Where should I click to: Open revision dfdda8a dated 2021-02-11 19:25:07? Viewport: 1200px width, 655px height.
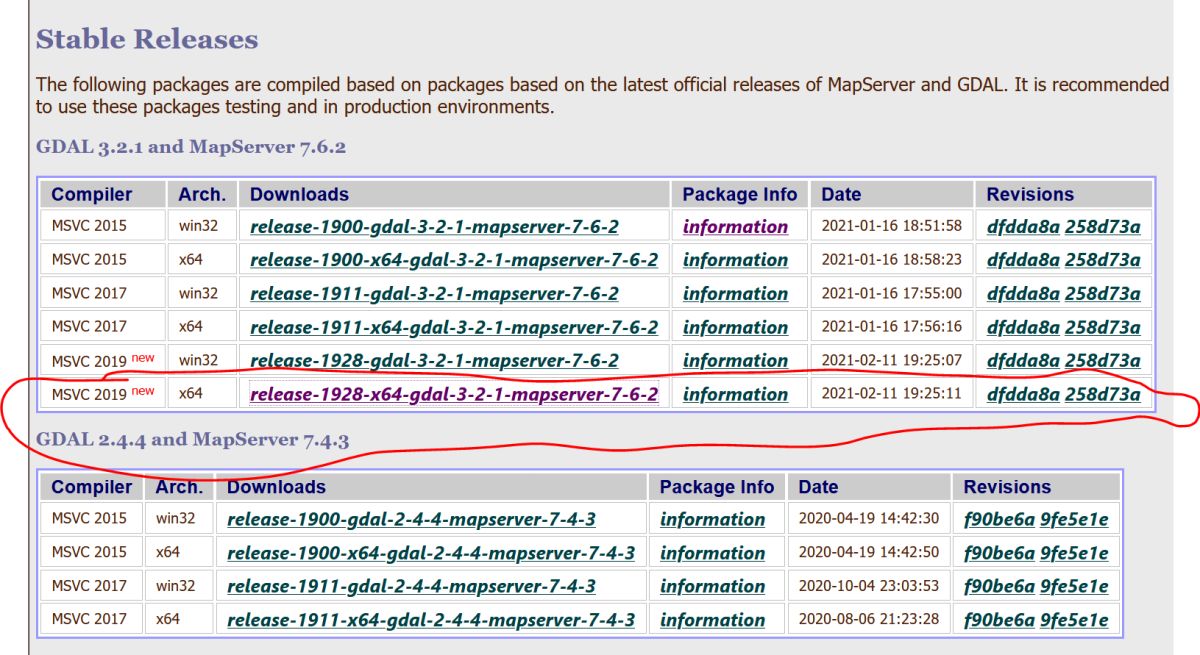(x=1023, y=360)
